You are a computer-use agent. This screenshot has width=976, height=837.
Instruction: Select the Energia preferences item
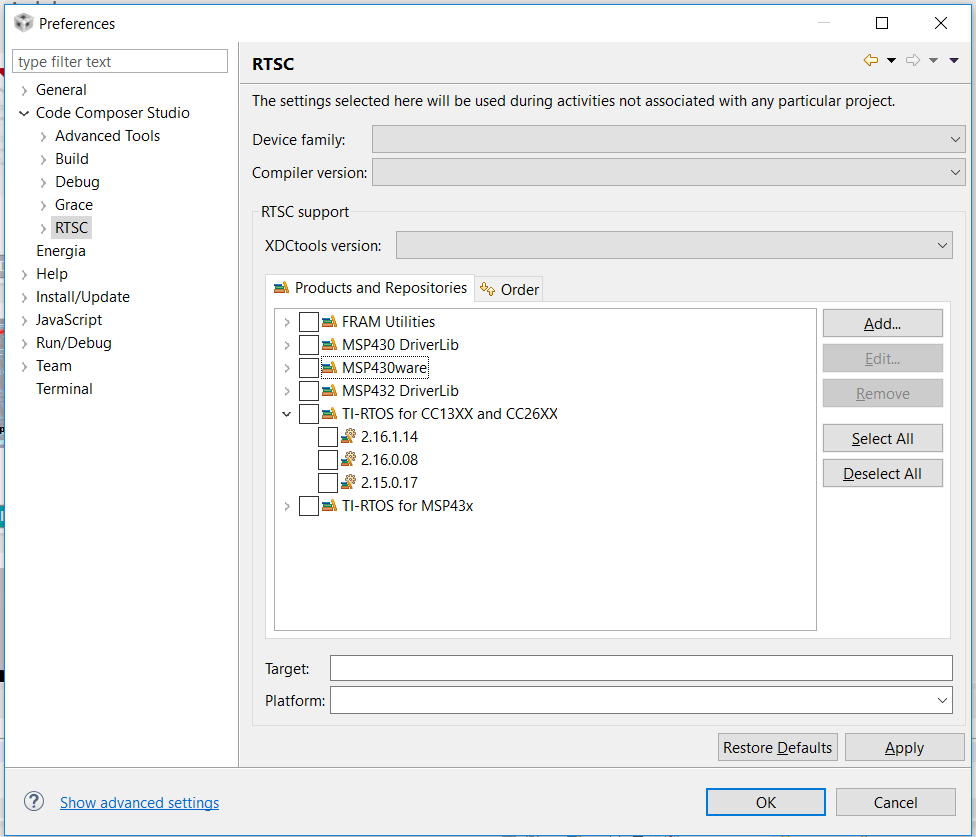[61, 251]
